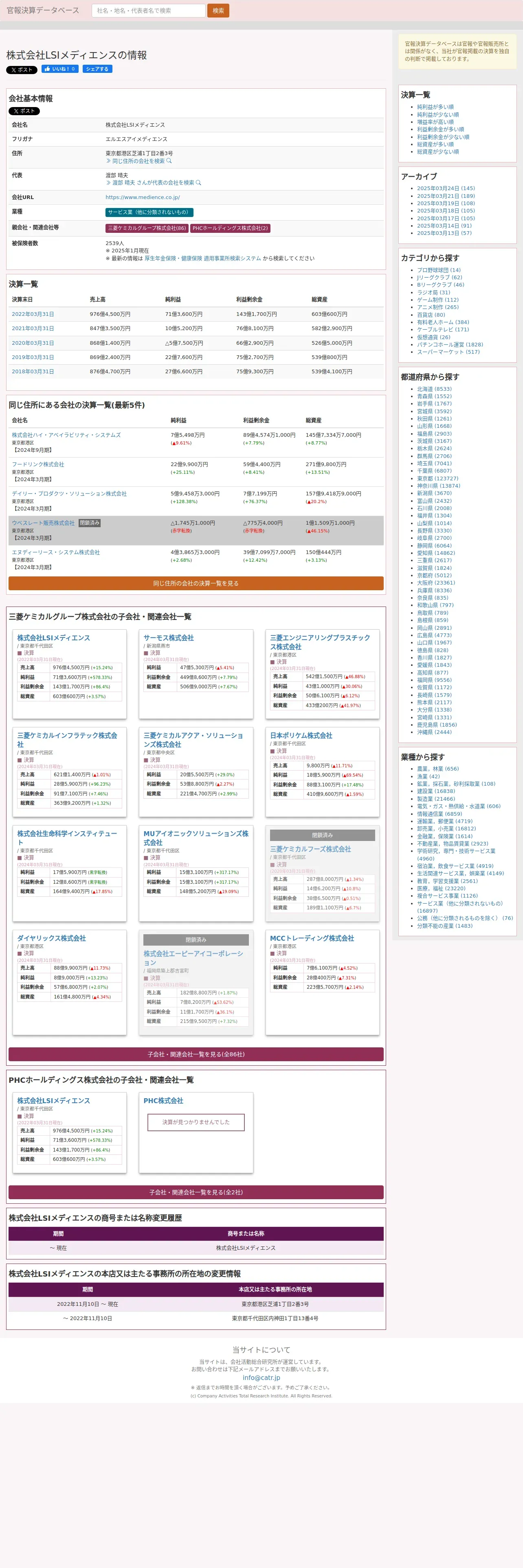Open 日本ポリケム株式会社 card
523x1568 pixels.
tap(301, 735)
